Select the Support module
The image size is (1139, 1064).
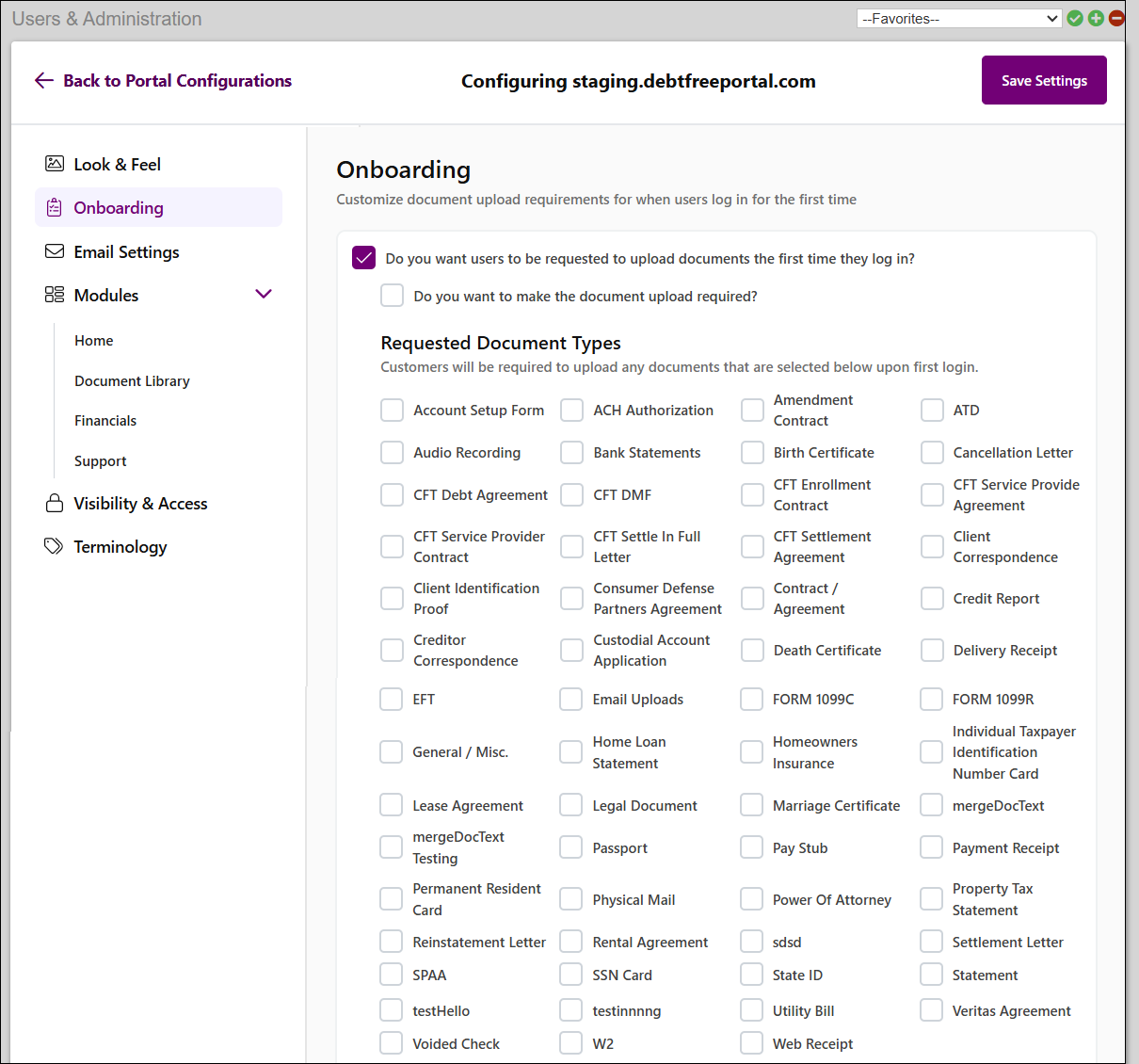click(x=101, y=461)
